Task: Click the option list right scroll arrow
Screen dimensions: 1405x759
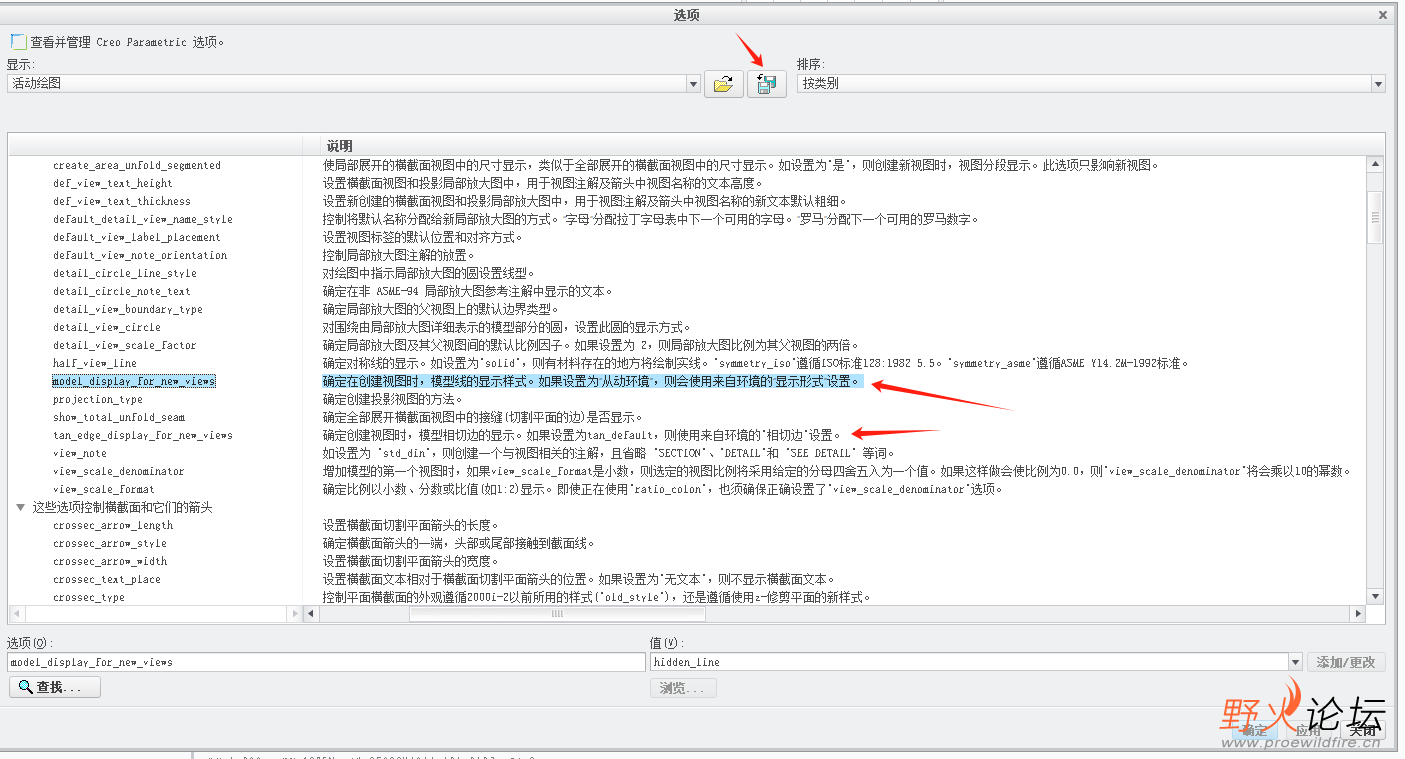Action: [293, 614]
